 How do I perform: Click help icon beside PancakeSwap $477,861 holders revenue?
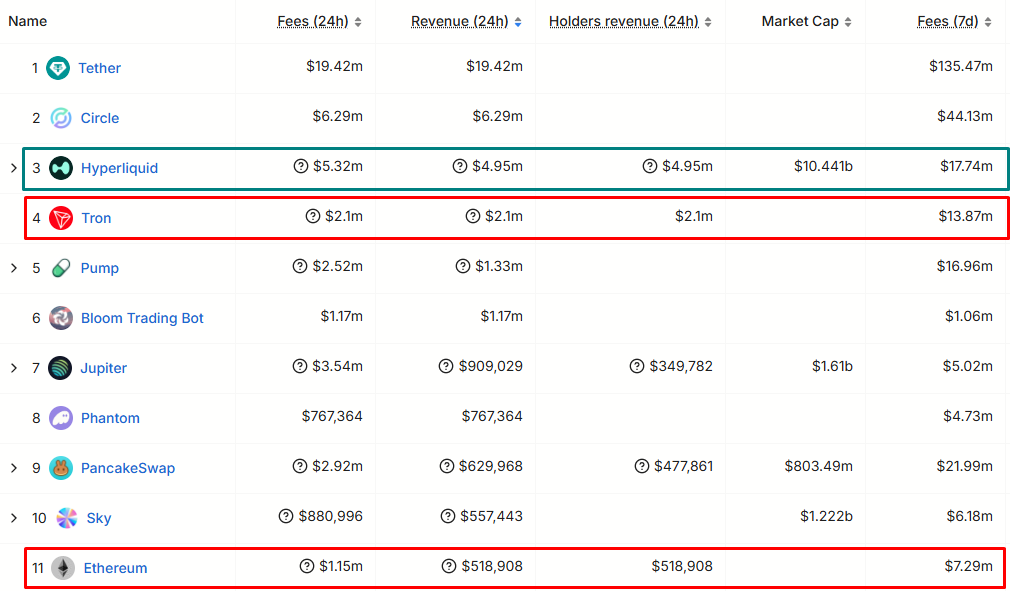(642, 466)
